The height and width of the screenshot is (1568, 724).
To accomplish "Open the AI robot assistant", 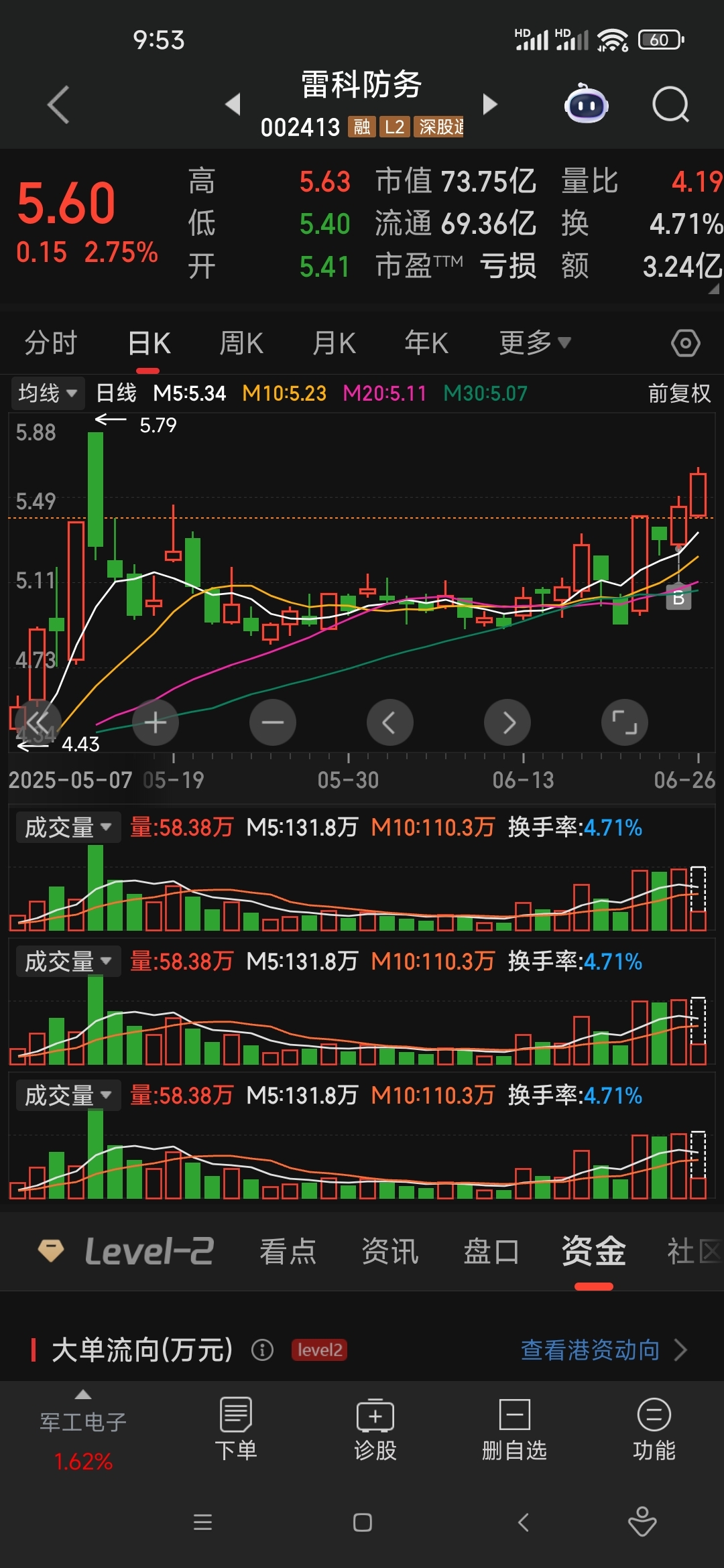I will (x=586, y=105).
